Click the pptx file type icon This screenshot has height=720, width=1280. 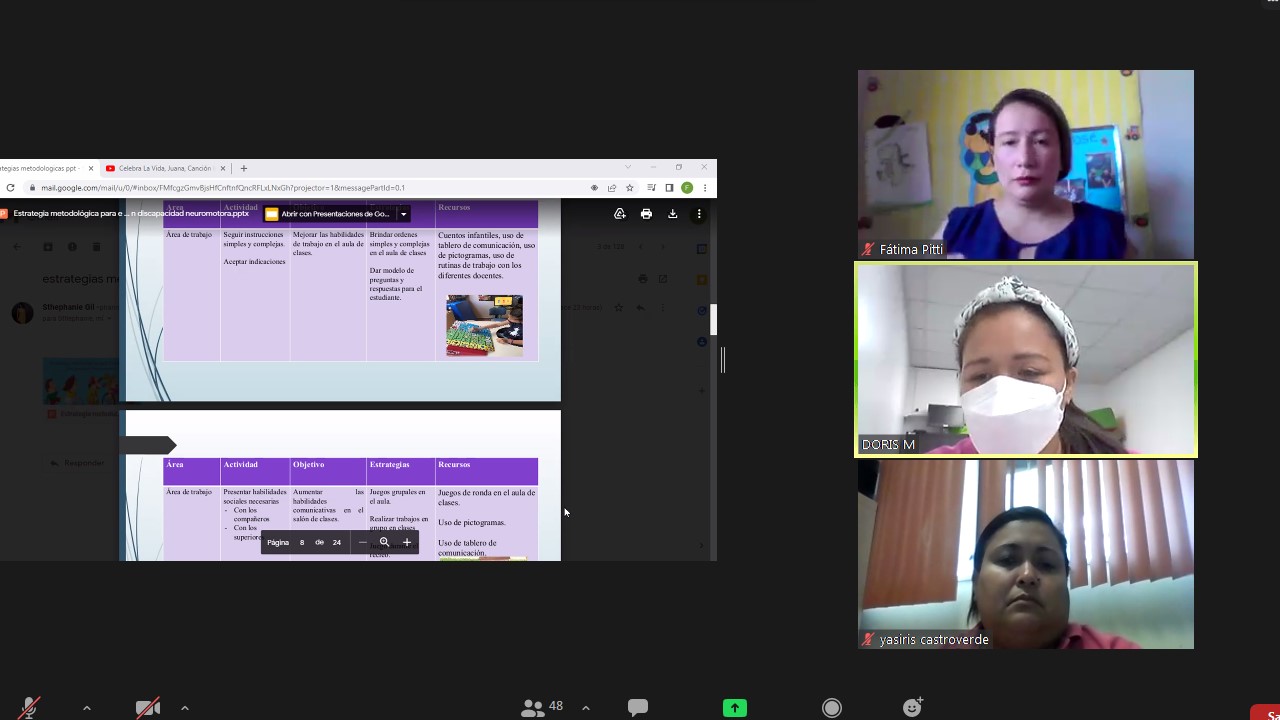pos(4,213)
